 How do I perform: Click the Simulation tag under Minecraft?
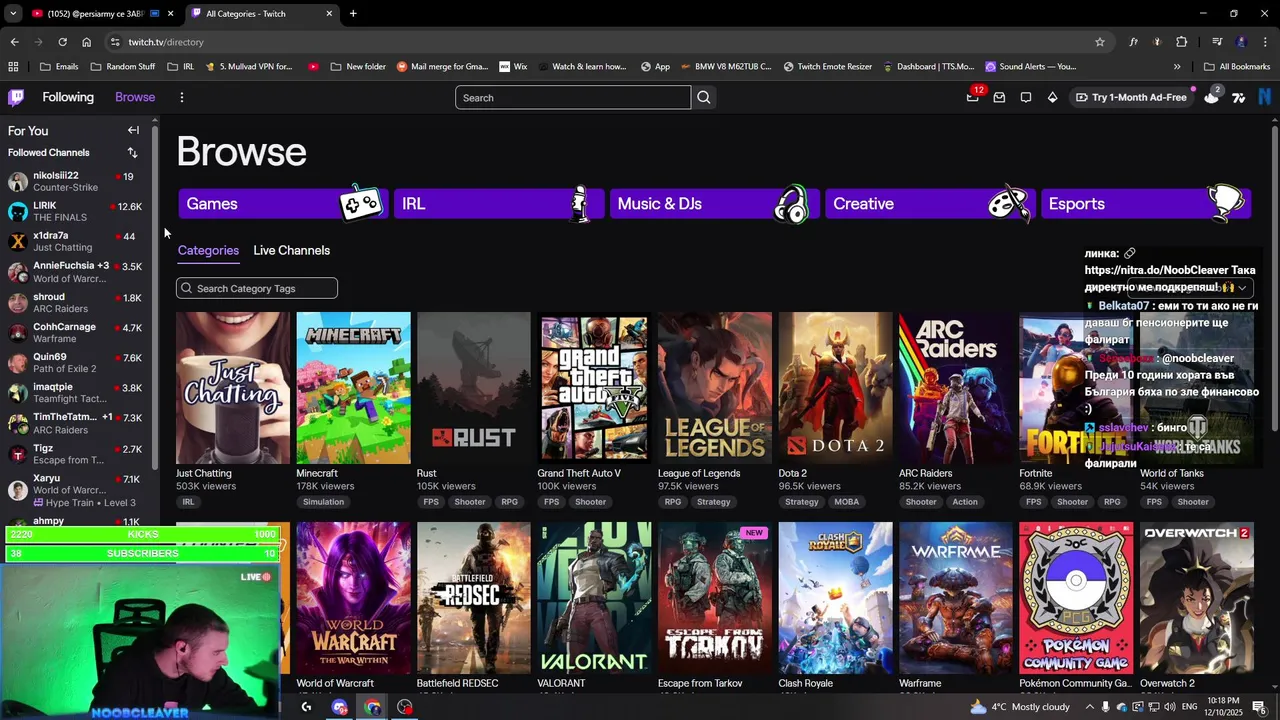pyautogui.click(x=323, y=502)
